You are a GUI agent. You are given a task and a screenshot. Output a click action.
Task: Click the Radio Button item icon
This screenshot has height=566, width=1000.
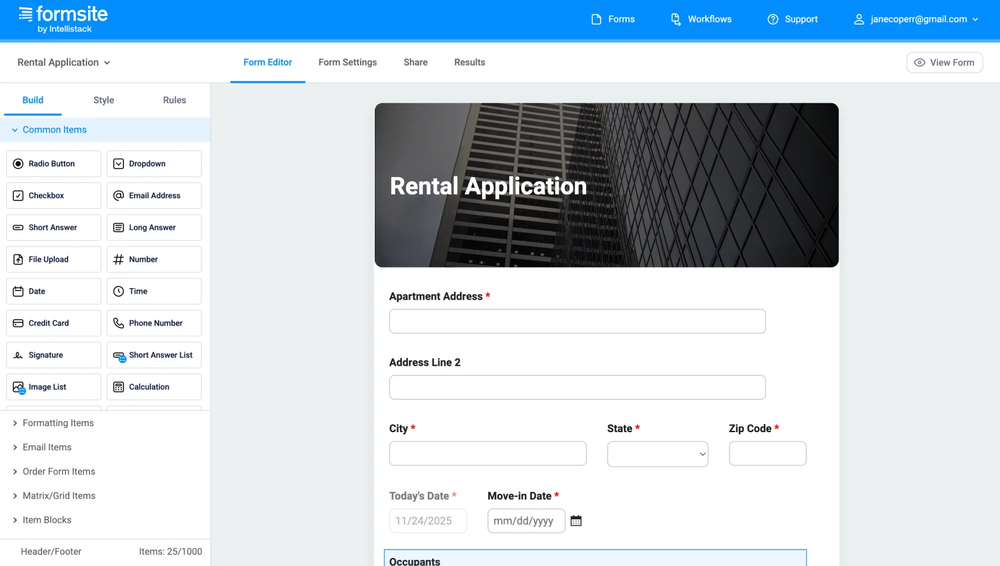(18, 164)
